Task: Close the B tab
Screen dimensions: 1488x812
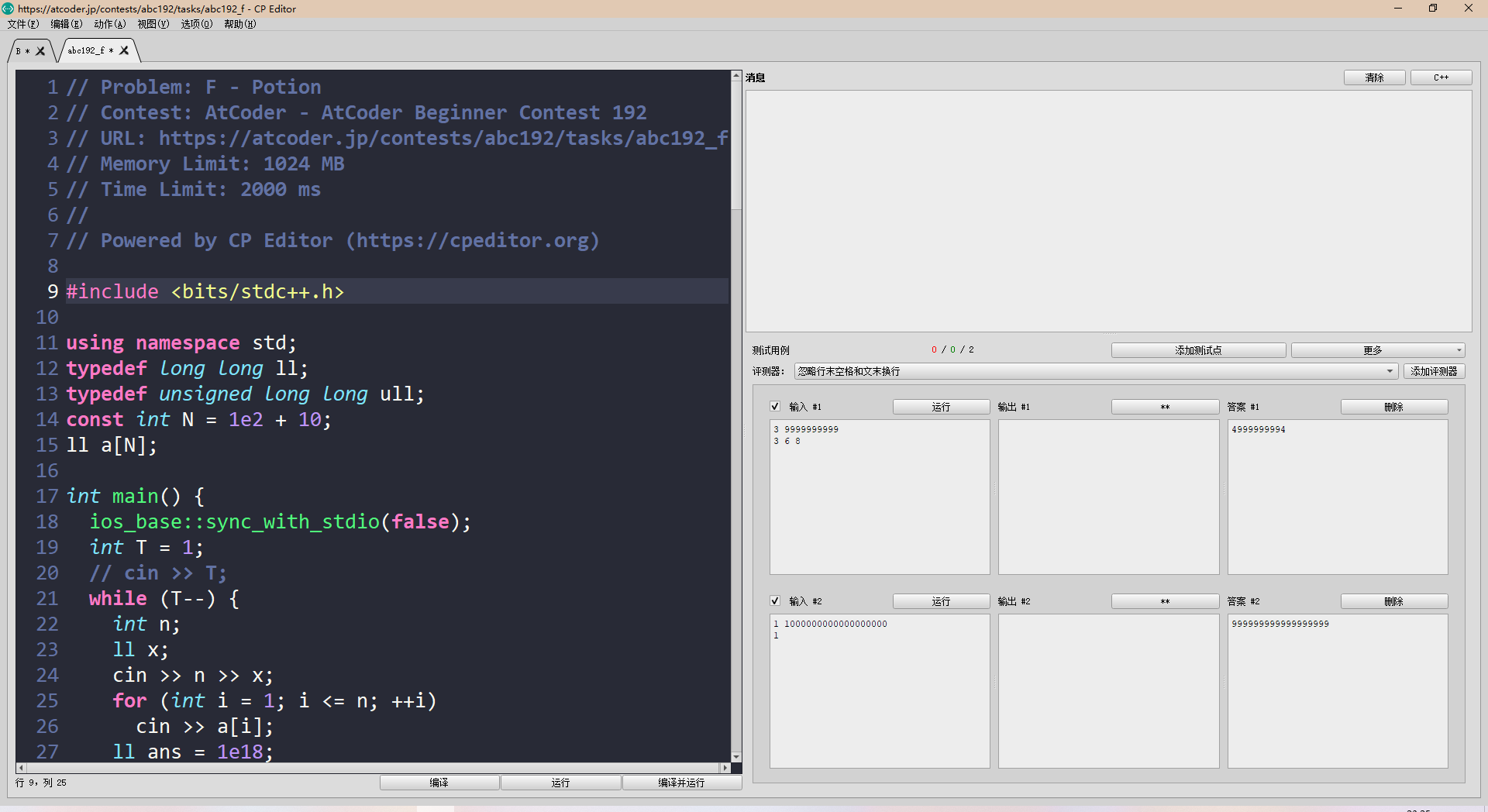Action: 40,51
